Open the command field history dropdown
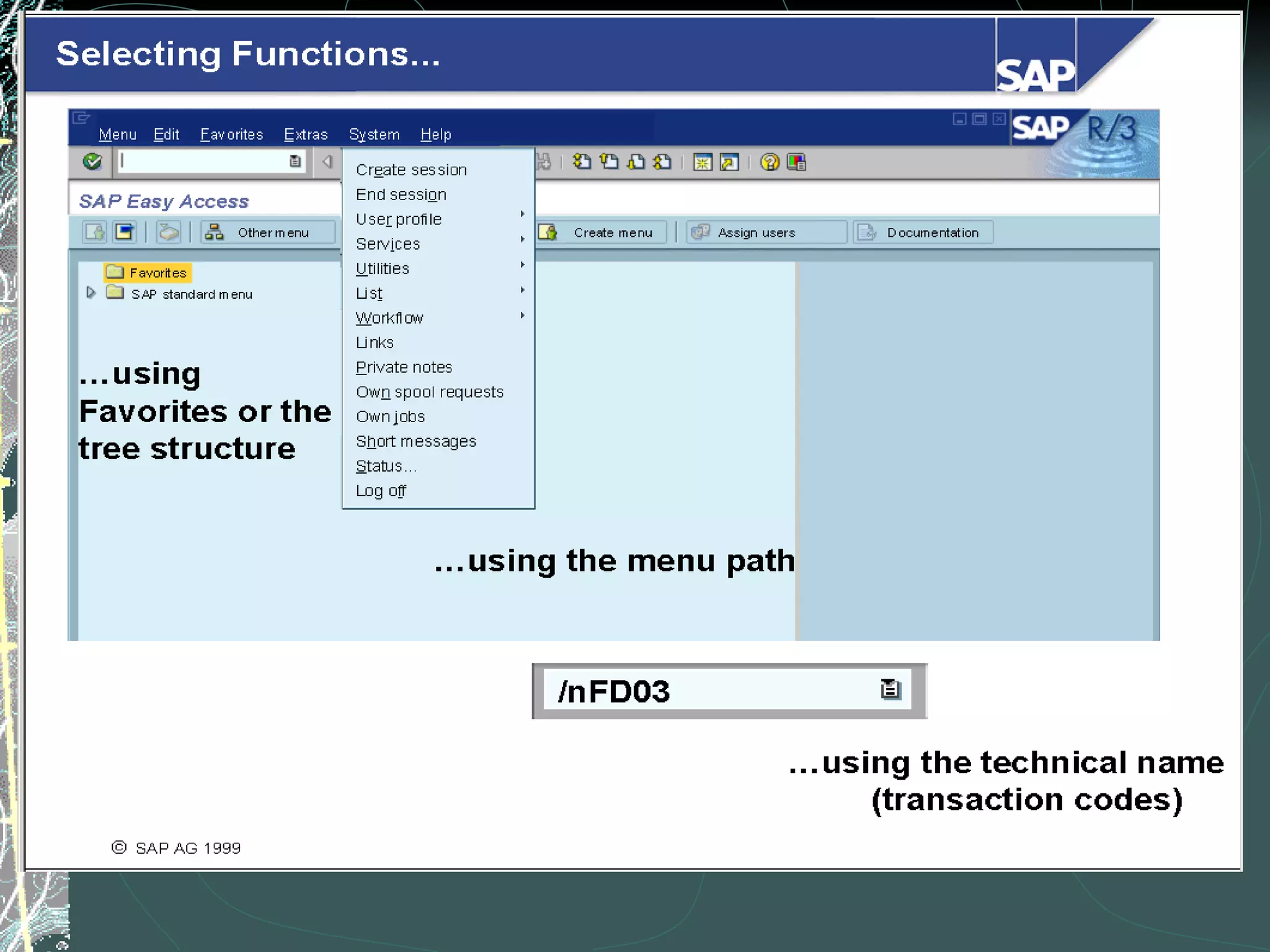The height and width of the screenshot is (952, 1270). click(x=295, y=162)
